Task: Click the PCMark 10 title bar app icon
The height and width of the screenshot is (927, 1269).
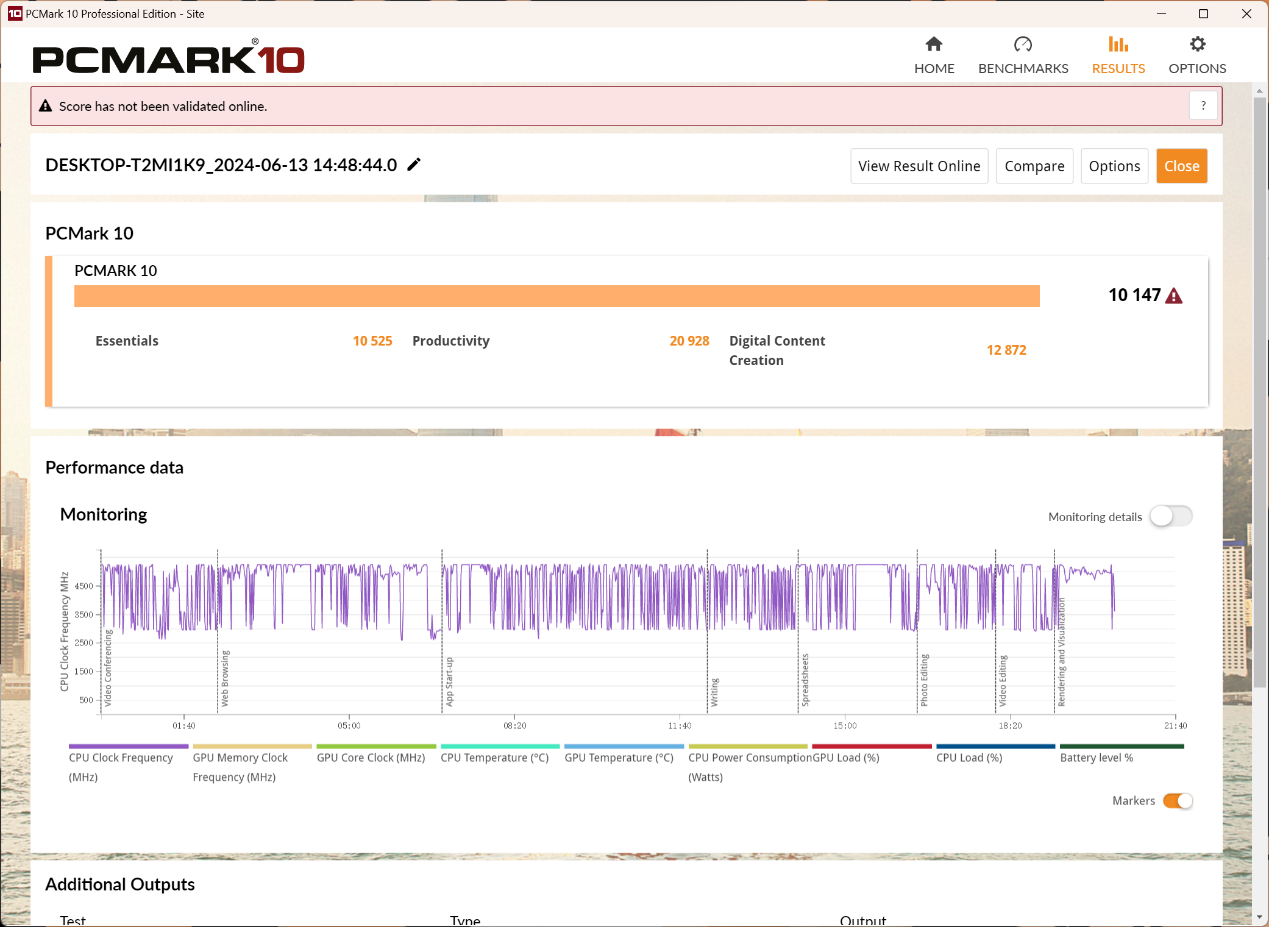Action: [14, 13]
